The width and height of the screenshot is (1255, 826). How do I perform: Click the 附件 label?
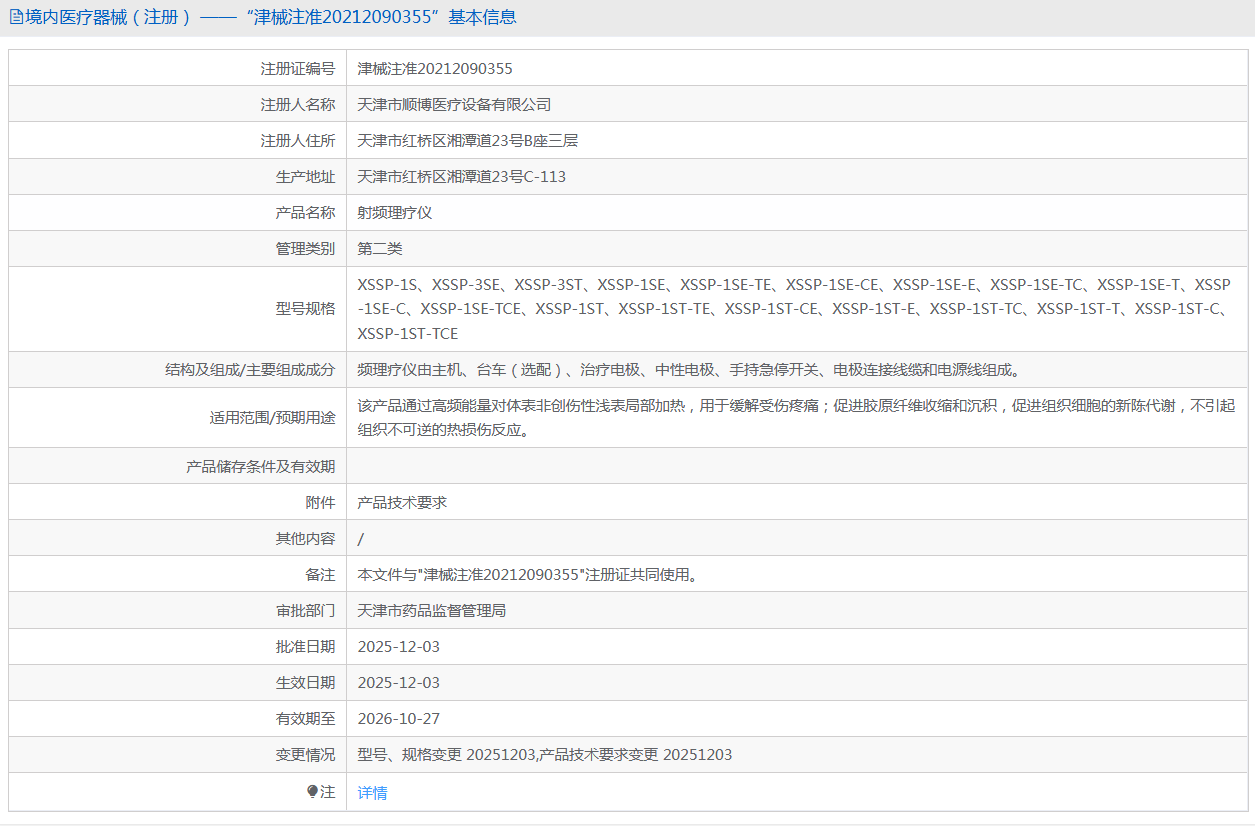pos(320,502)
